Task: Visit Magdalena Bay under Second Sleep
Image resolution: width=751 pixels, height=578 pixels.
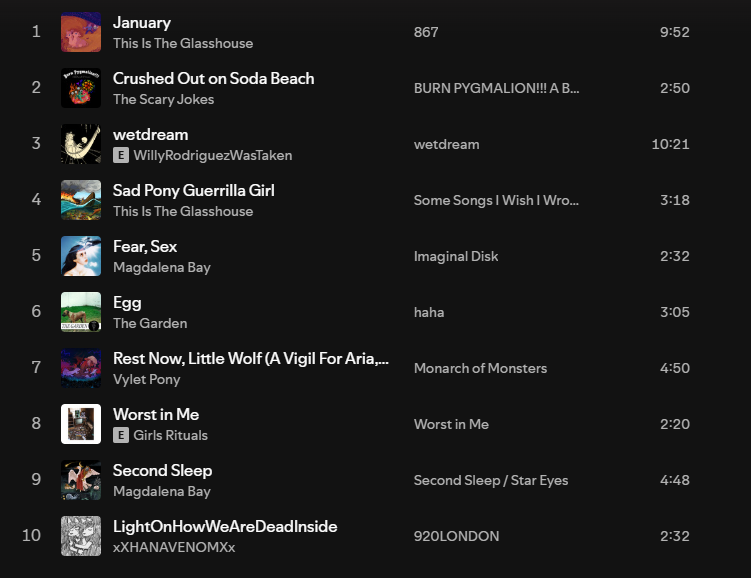Action: pos(162,491)
